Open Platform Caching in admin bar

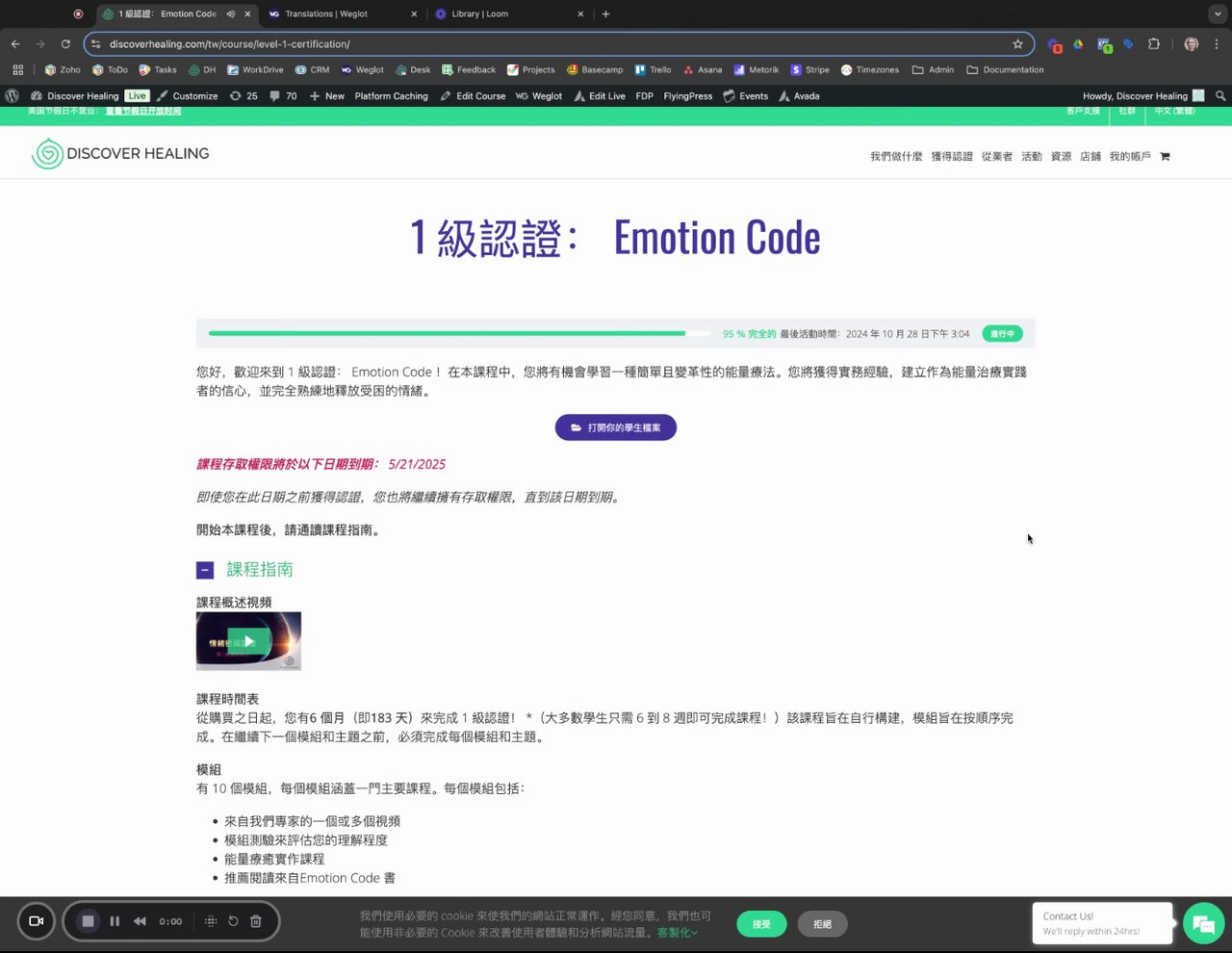coord(391,96)
